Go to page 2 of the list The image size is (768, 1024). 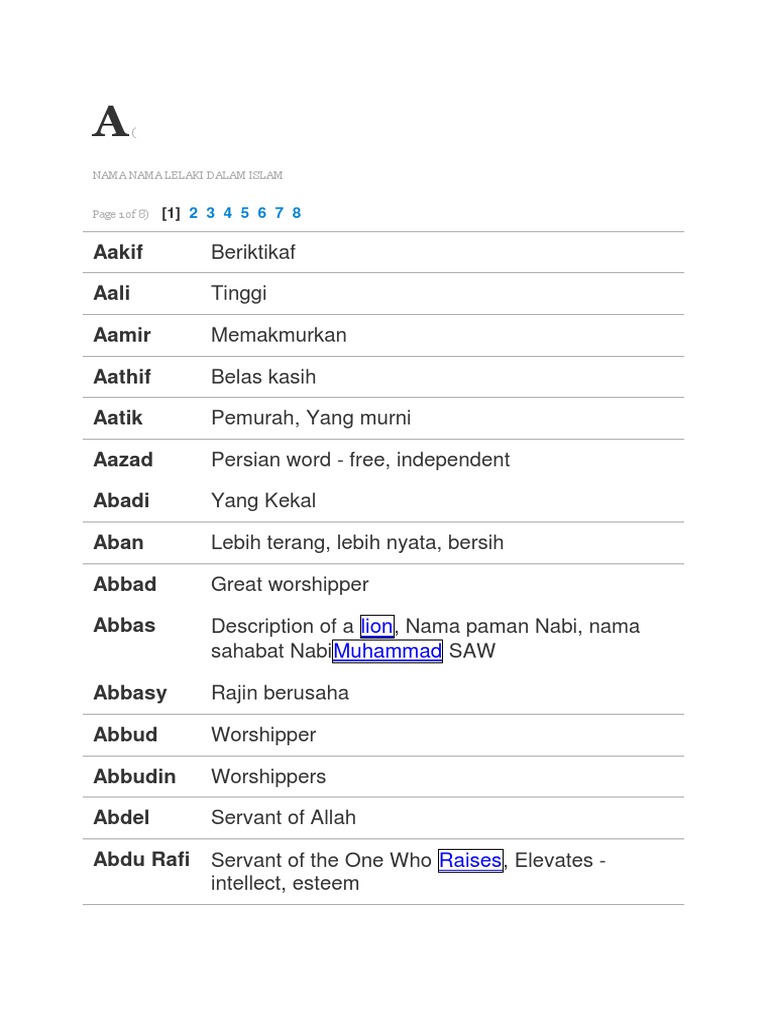click(x=193, y=213)
